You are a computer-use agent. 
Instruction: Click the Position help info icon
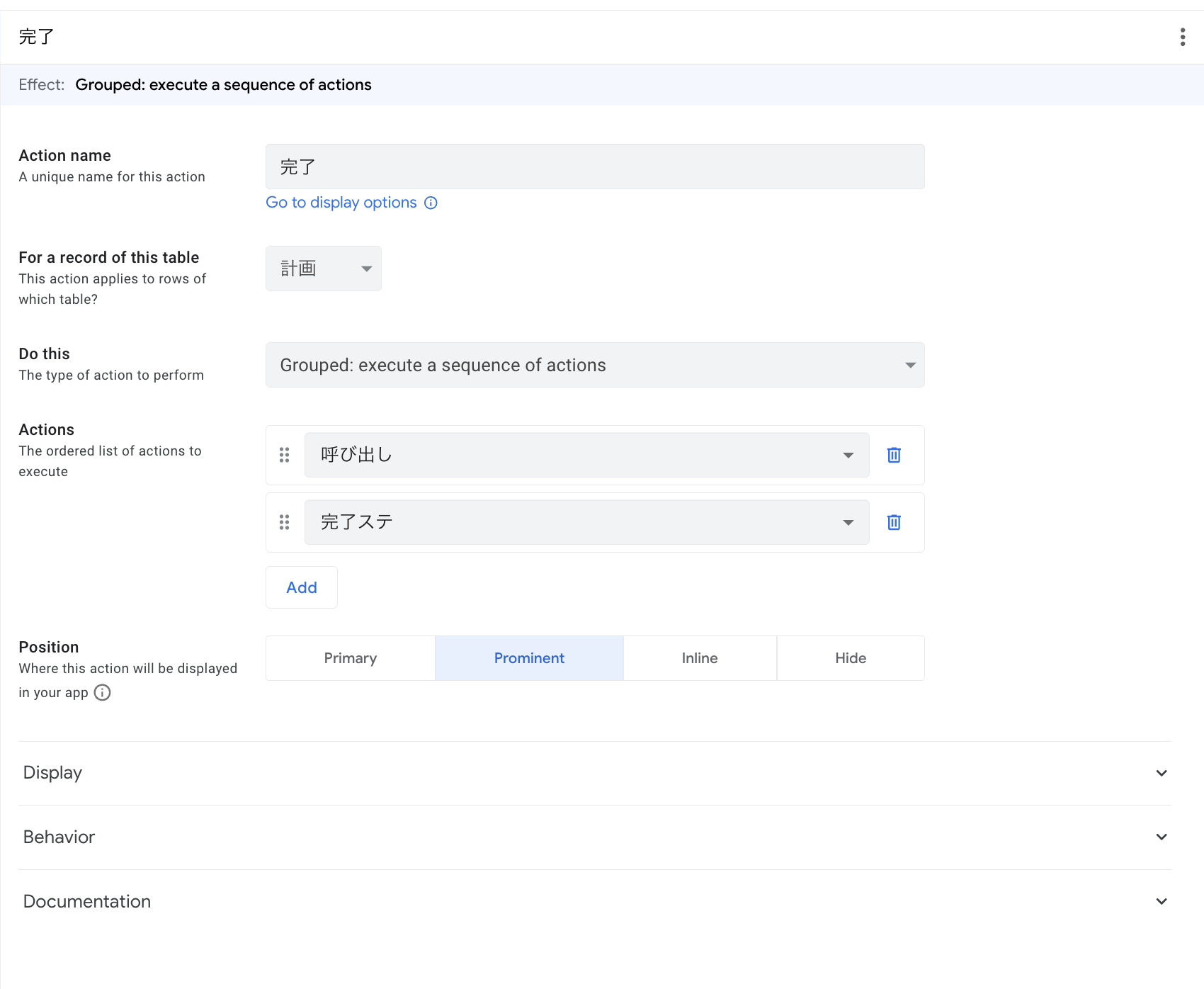point(103,692)
